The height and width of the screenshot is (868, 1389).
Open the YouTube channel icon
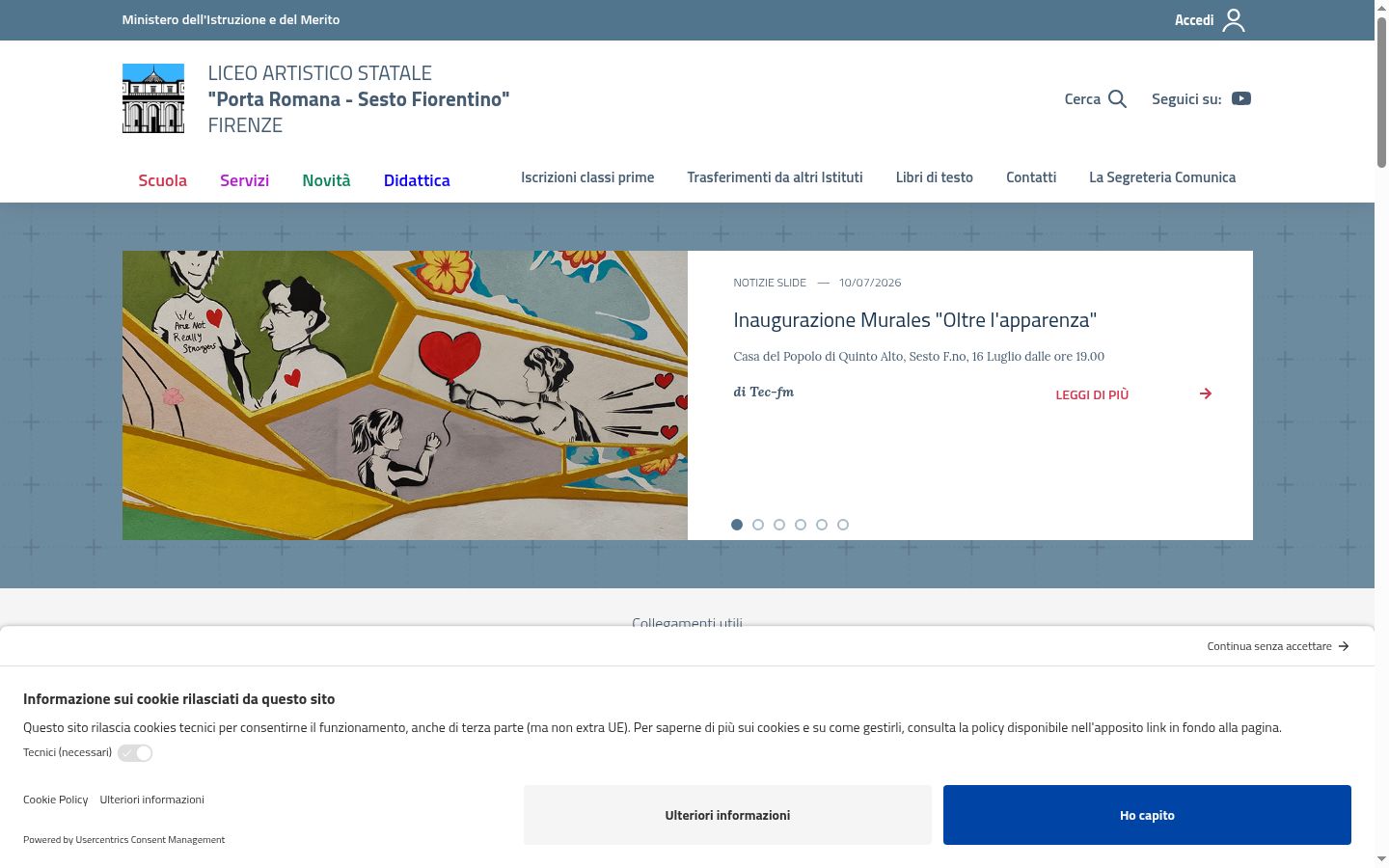1241,98
